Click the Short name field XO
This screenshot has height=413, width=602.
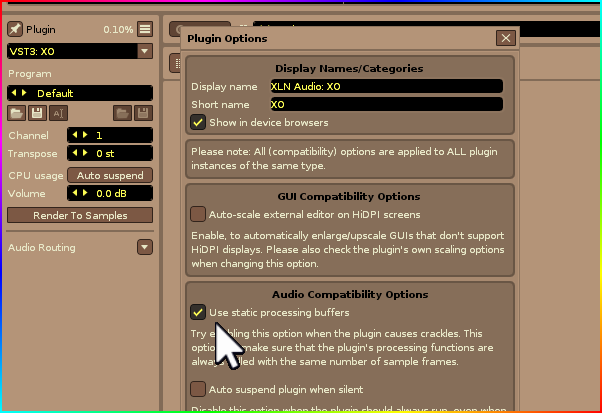tap(387, 104)
